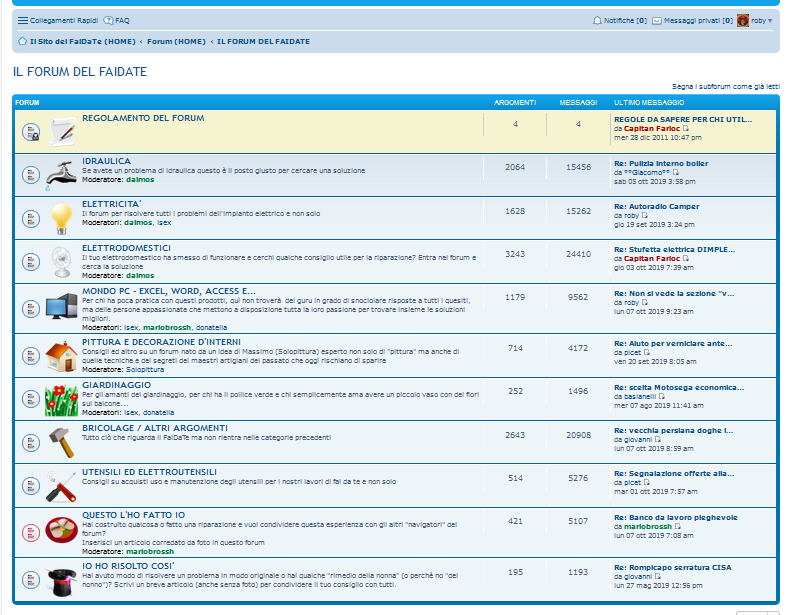
Task: Go to Il Sito del FaiDaTe (HOME) breadcrumb
Action: [82, 41]
